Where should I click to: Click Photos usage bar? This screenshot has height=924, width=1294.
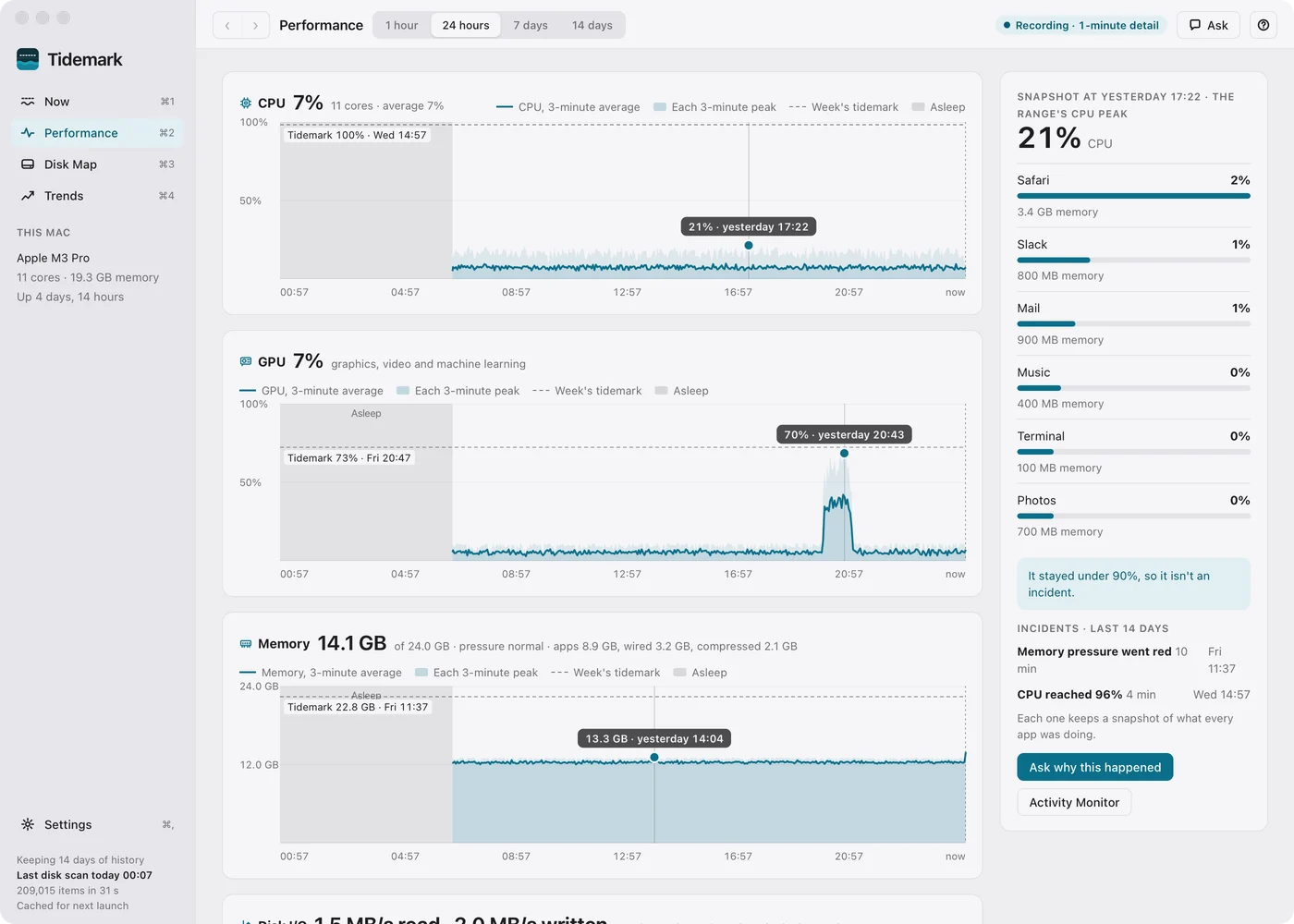coord(1133,516)
